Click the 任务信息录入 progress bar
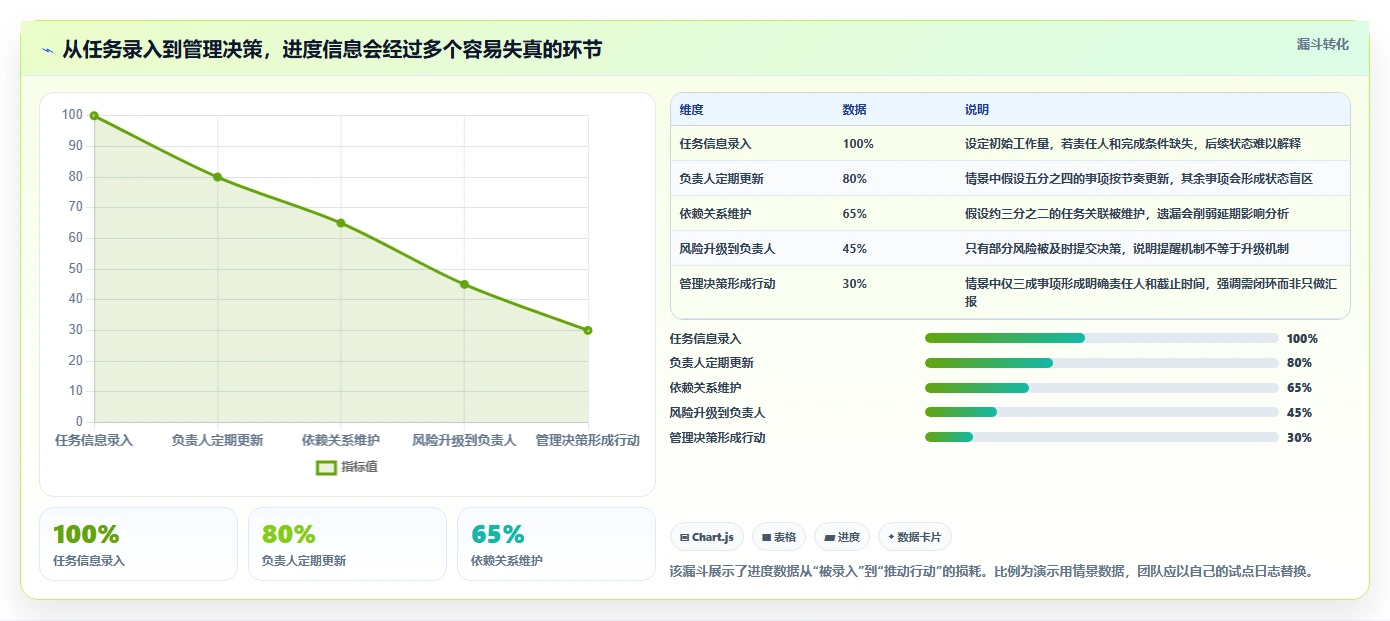Viewport: 1390px width, 621px height. [1101, 338]
